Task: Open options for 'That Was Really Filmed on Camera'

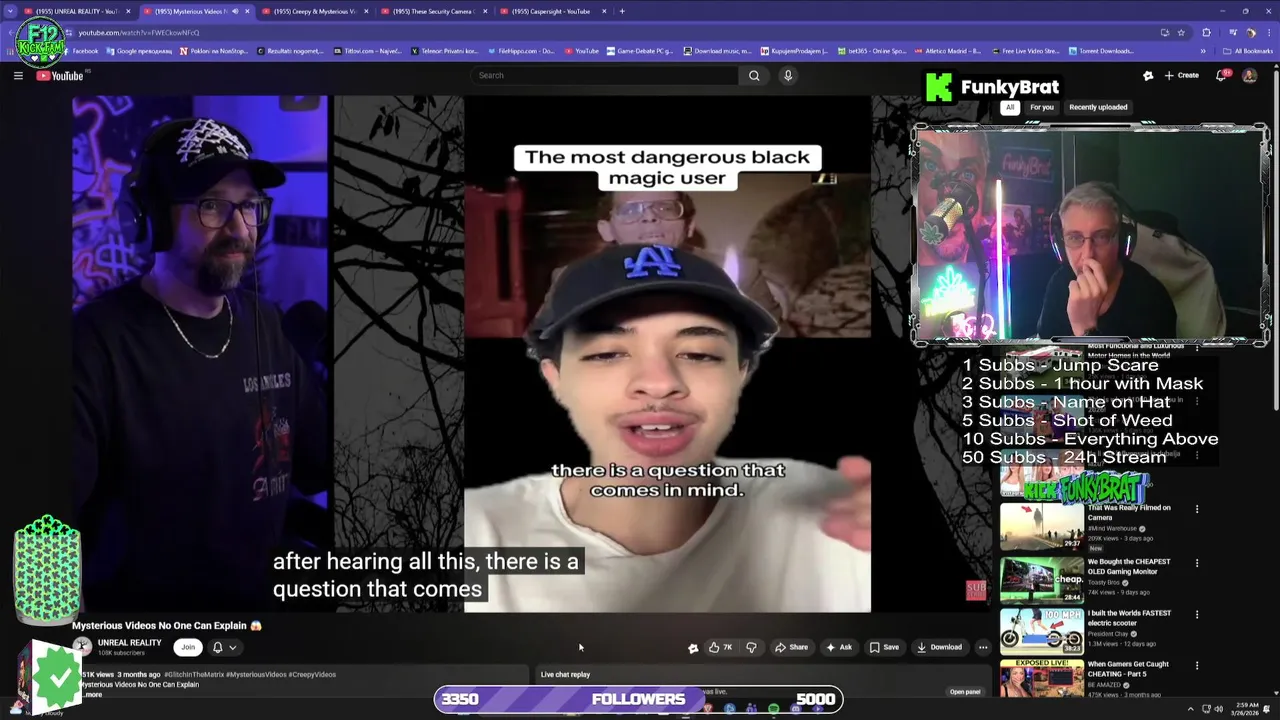Action: (1197, 509)
